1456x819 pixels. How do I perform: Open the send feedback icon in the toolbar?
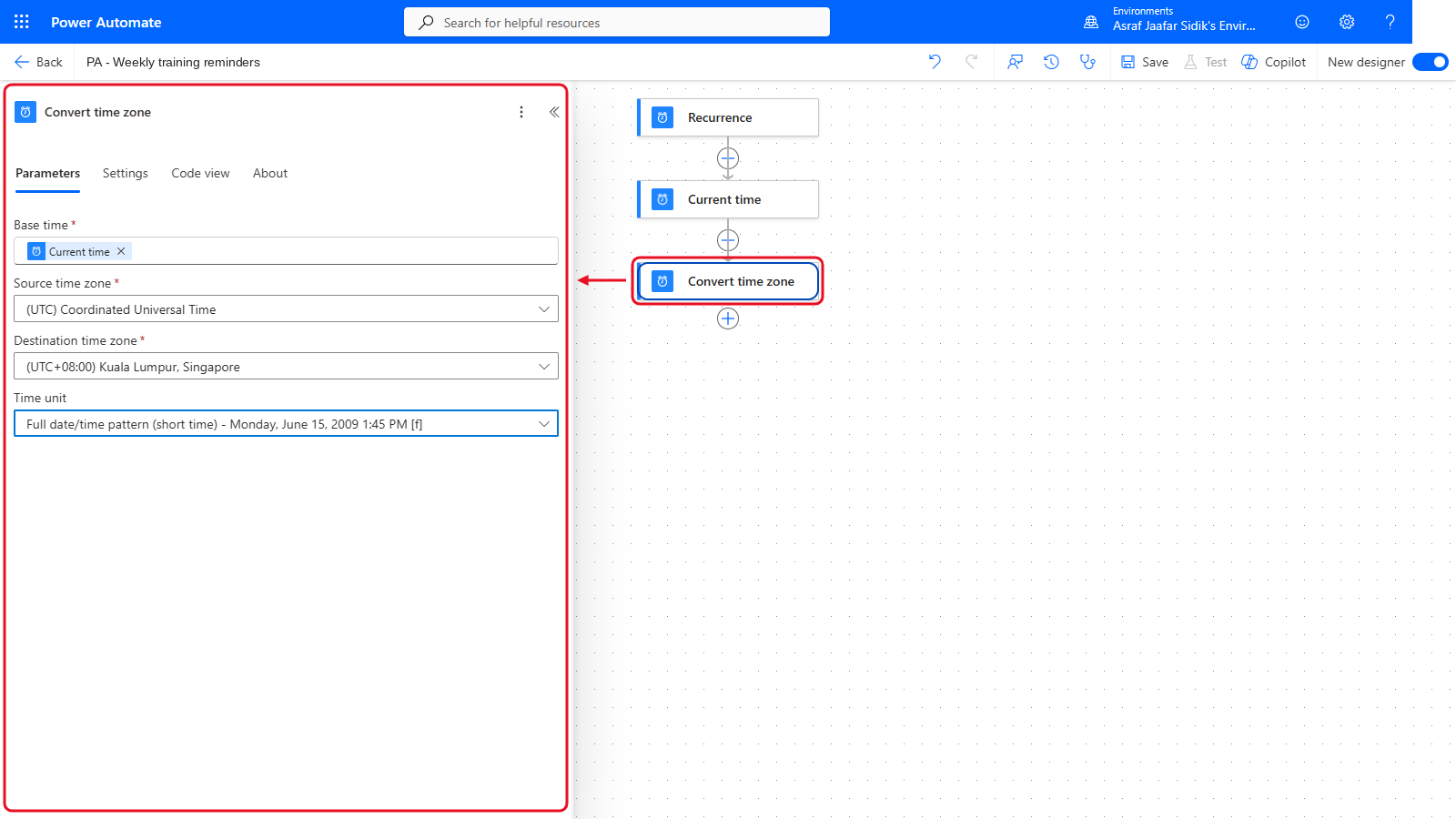point(1015,62)
